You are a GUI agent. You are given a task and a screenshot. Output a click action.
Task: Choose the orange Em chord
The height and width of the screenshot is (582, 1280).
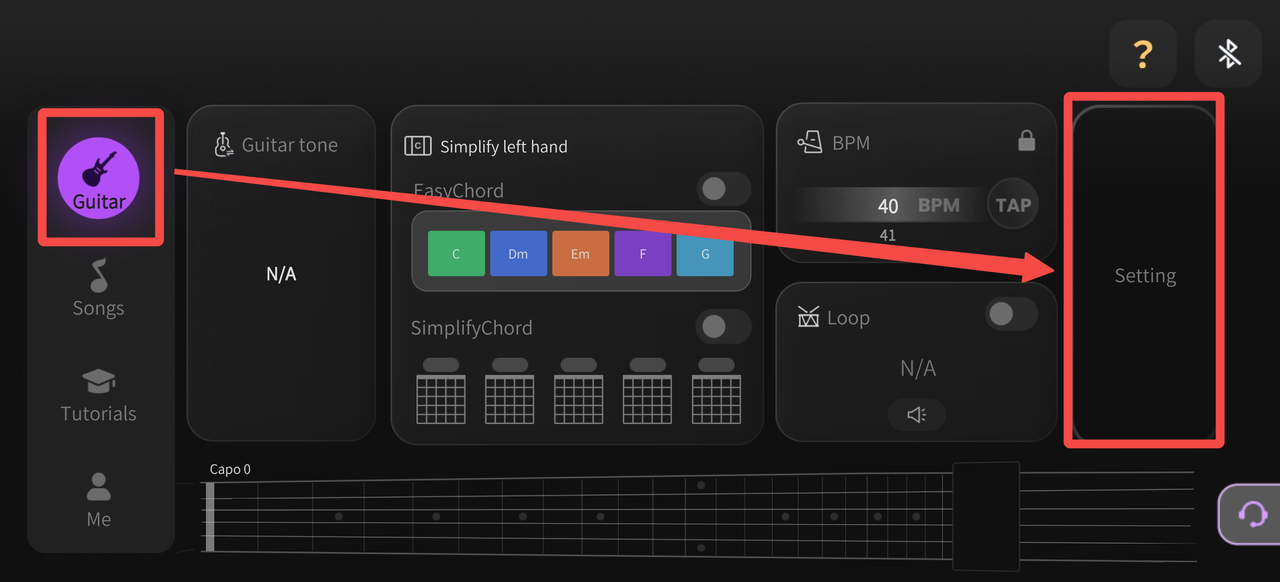pos(581,254)
